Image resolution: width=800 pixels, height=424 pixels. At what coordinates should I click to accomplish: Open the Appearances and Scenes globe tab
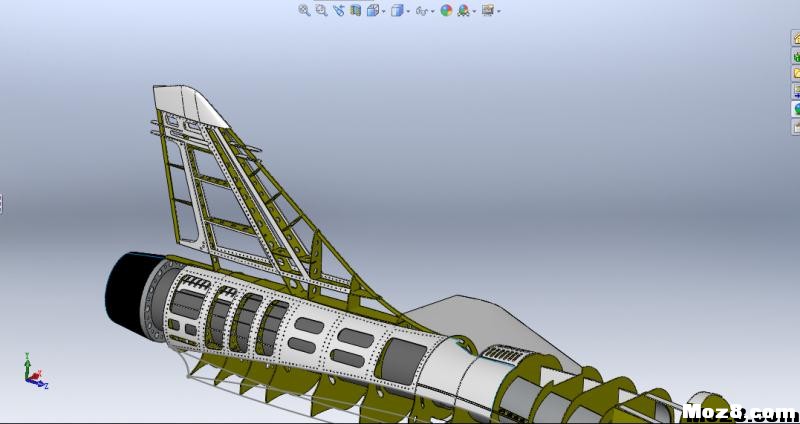pos(795,109)
